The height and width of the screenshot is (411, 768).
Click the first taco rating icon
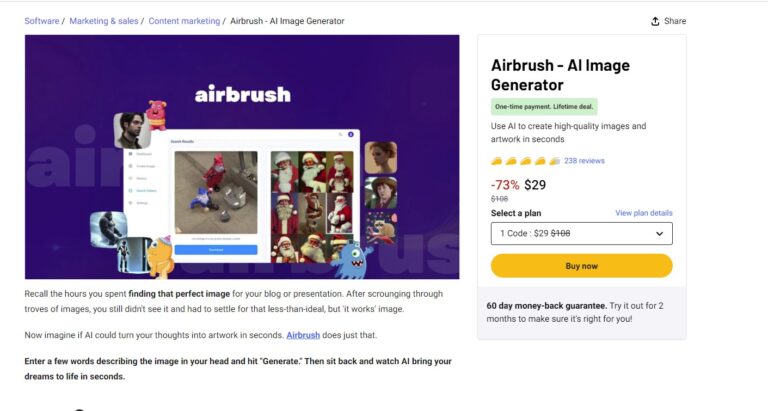(497, 160)
